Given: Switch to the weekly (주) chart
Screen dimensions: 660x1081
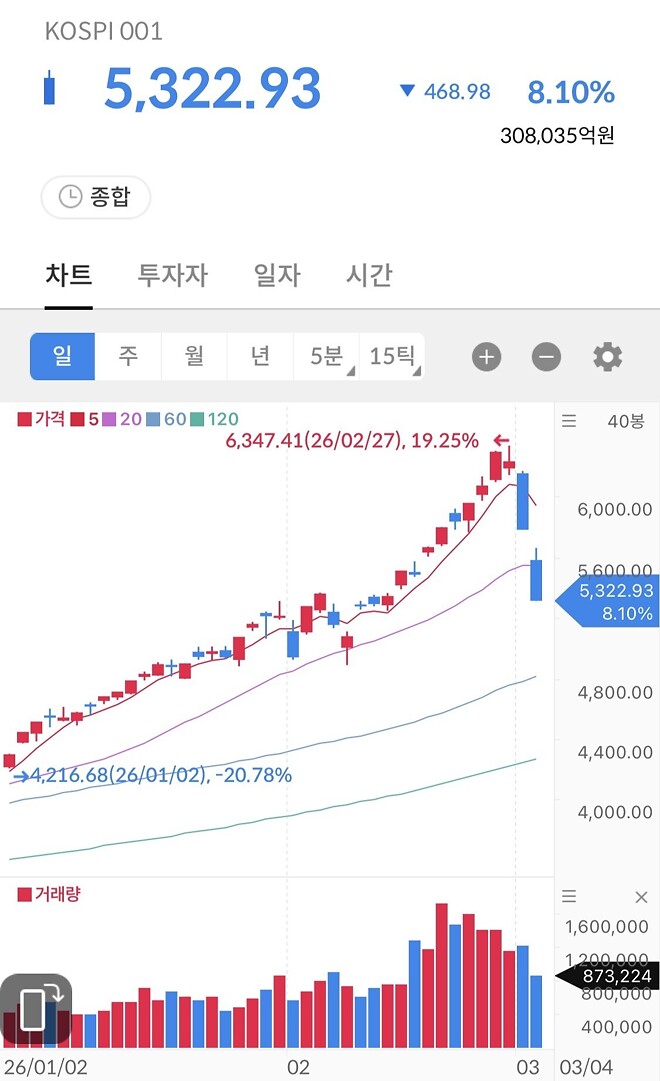Looking at the screenshot, I should [128, 356].
